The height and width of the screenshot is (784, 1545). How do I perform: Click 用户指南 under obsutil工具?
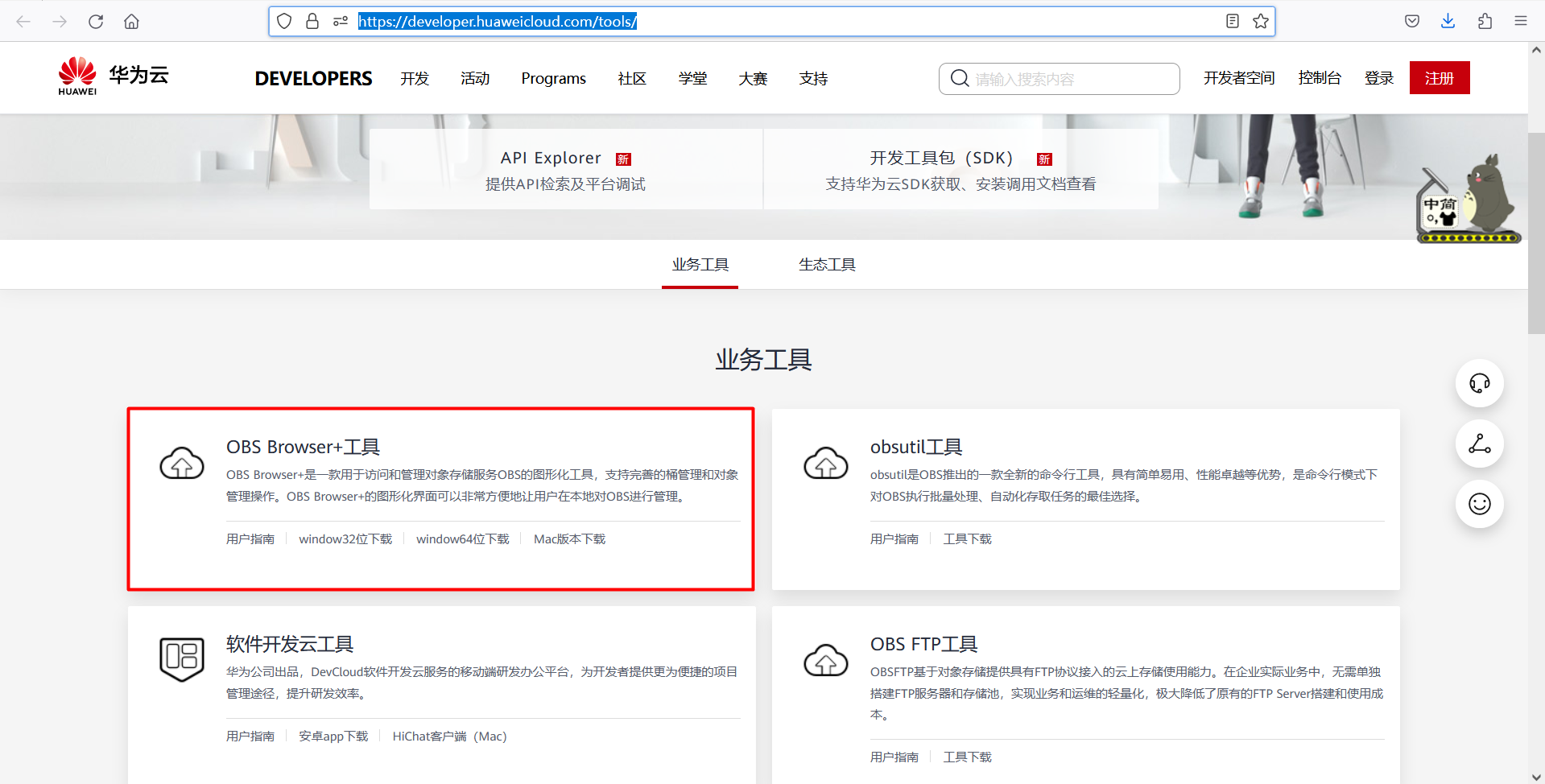click(x=894, y=538)
